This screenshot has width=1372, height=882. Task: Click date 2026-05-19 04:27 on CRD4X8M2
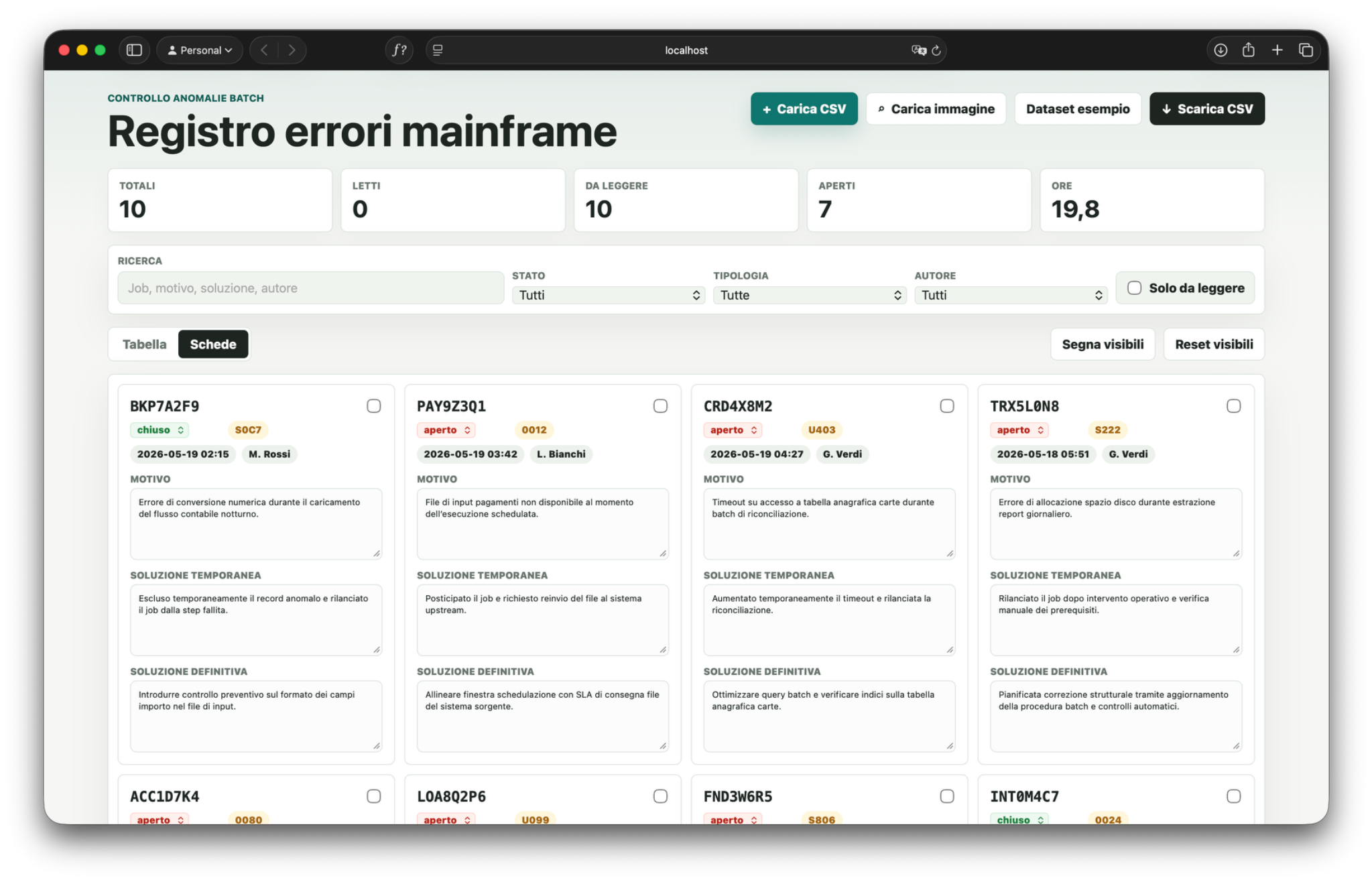click(757, 454)
